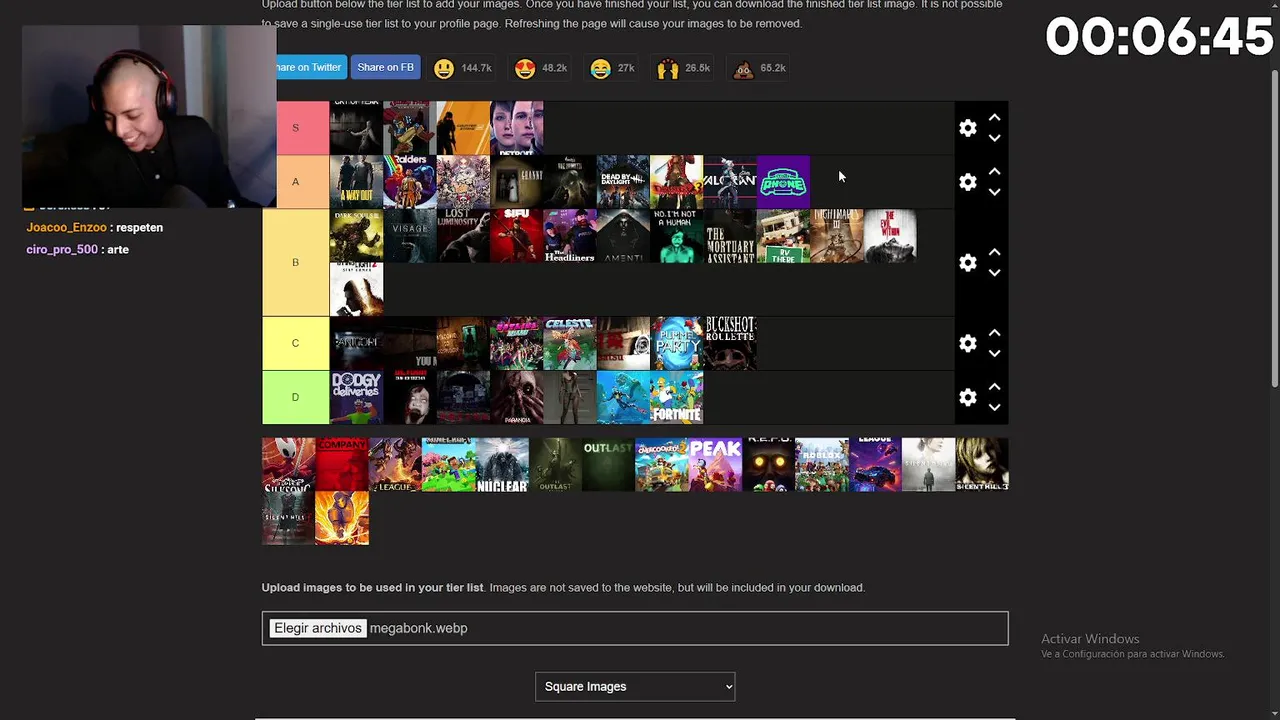
Task: Click the Share on FB button
Action: click(385, 67)
